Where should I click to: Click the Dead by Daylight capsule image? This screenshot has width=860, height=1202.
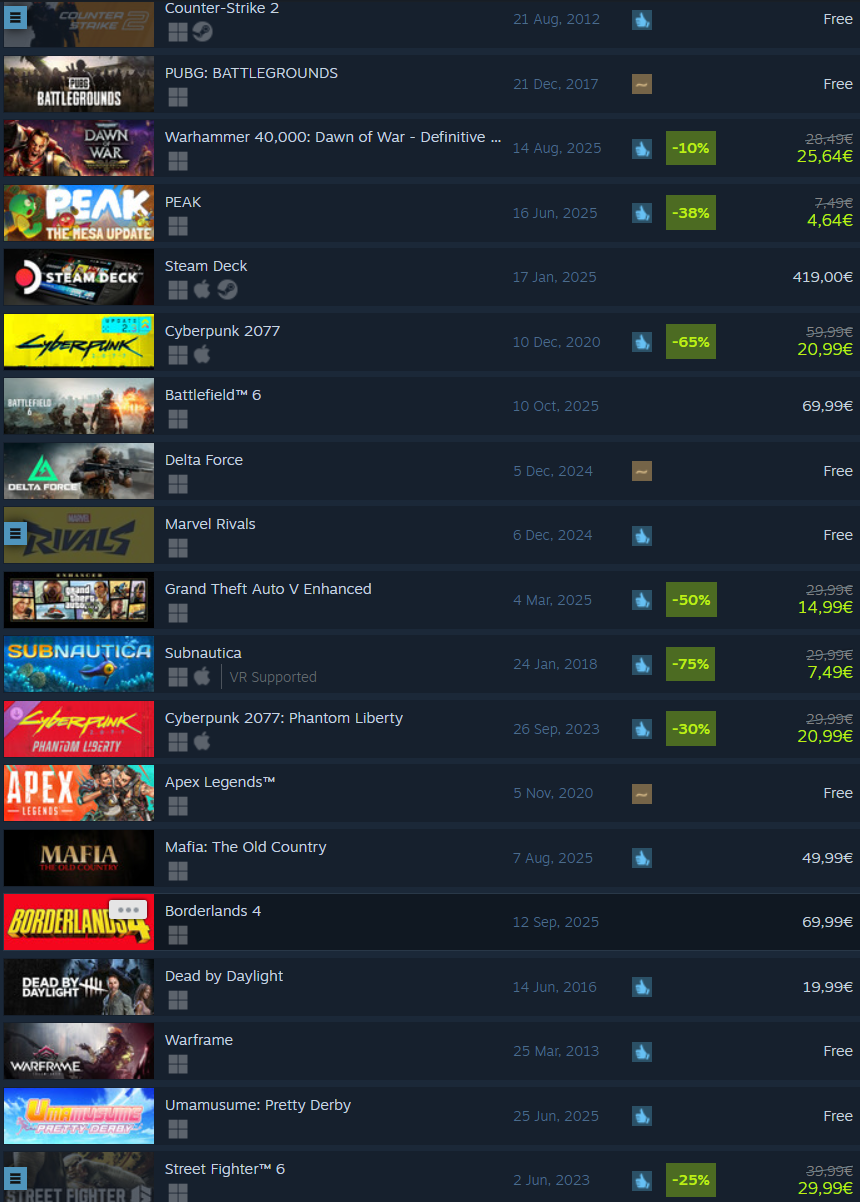coord(79,986)
